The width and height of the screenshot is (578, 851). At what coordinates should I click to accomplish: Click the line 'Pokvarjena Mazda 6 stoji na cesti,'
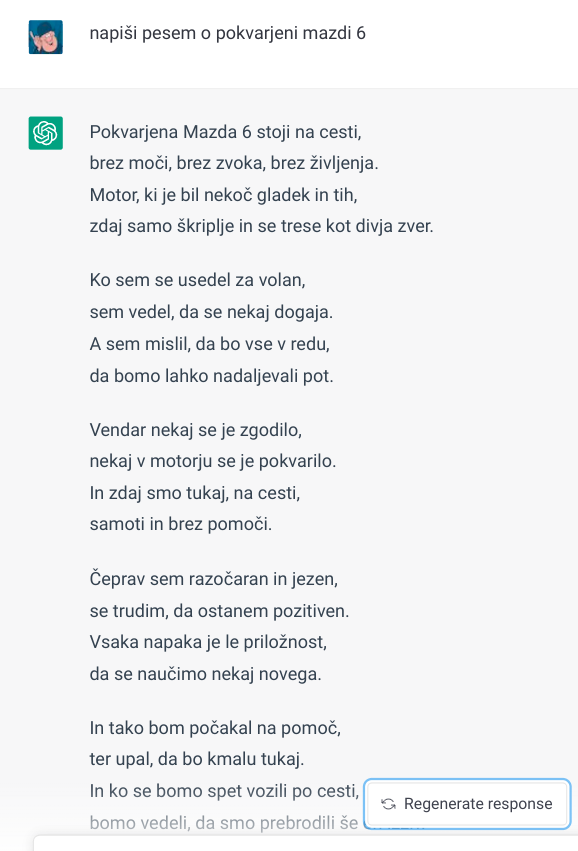tap(226, 132)
